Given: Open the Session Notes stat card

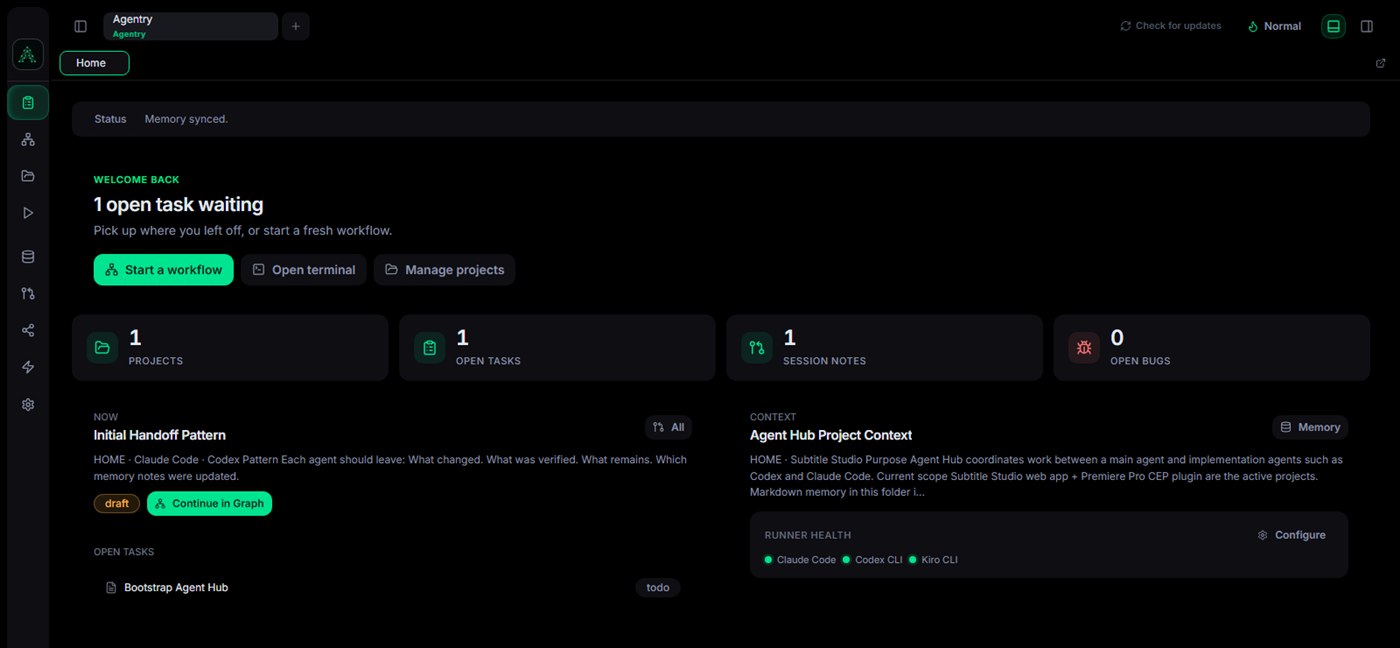Looking at the screenshot, I should [x=884, y=348].
